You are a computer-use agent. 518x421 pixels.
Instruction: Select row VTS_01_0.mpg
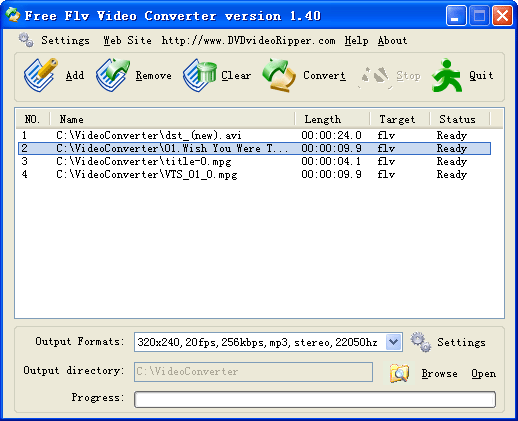pos(254,175)
